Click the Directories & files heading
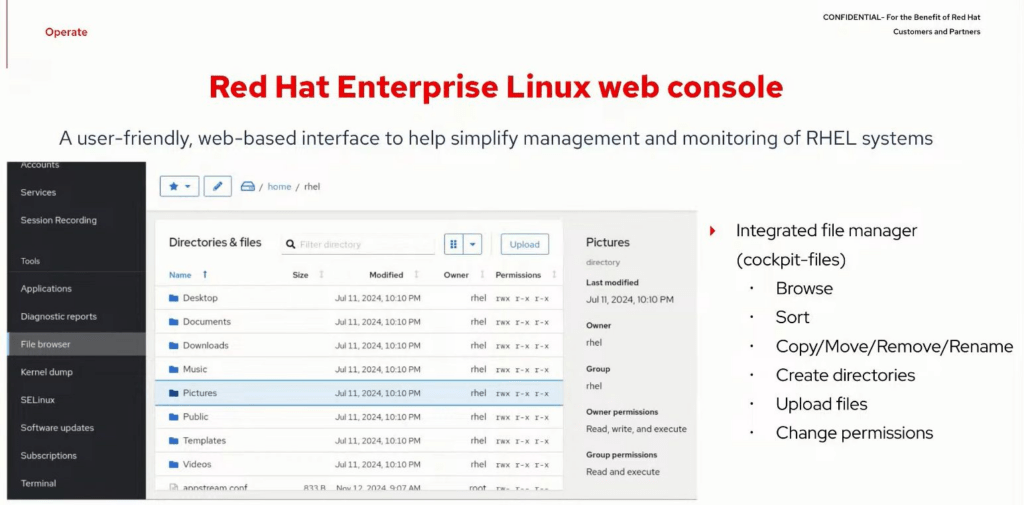Screen dimensions: 1024x505 215,242
